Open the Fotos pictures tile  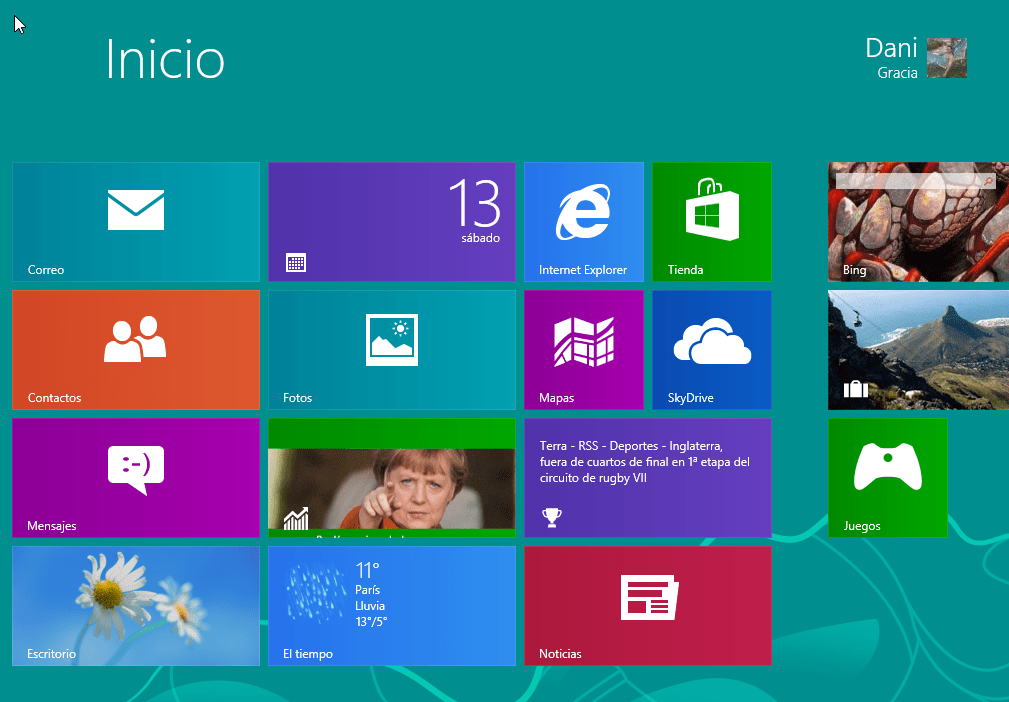tap(392, 350)
